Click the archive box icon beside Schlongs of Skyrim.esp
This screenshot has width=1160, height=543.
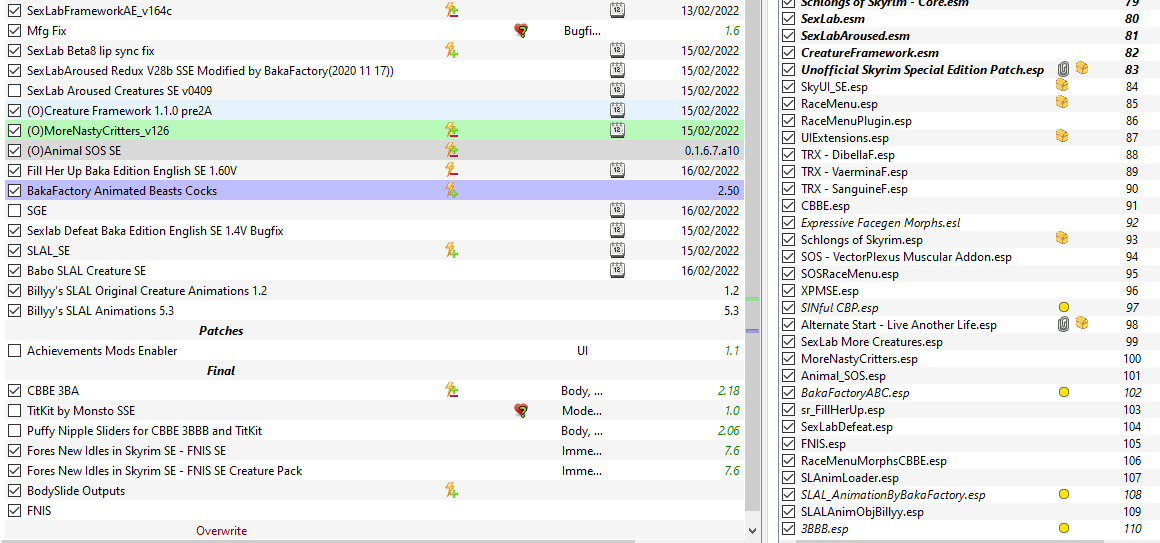1062,238
